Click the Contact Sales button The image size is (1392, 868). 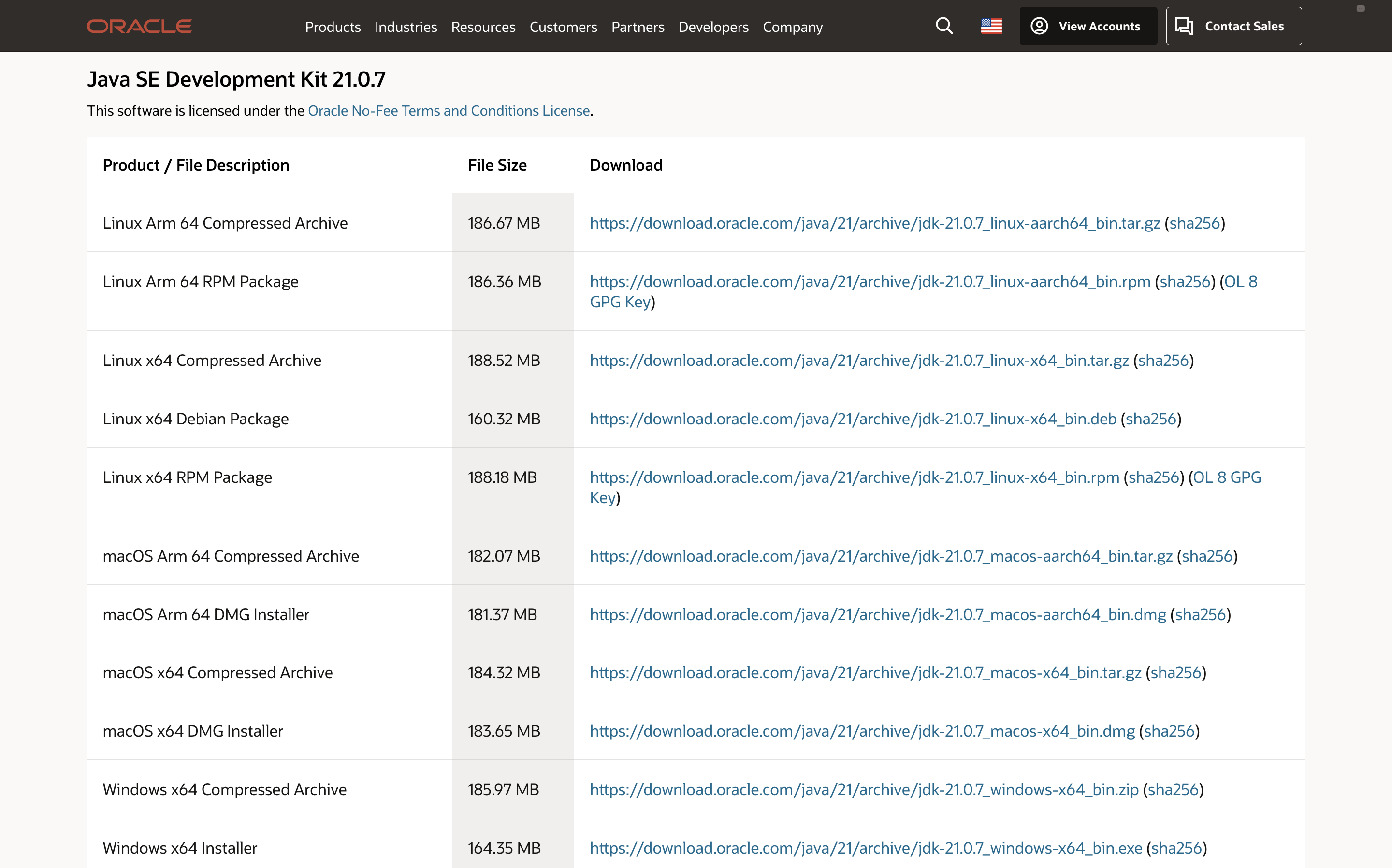(1233, 27)
